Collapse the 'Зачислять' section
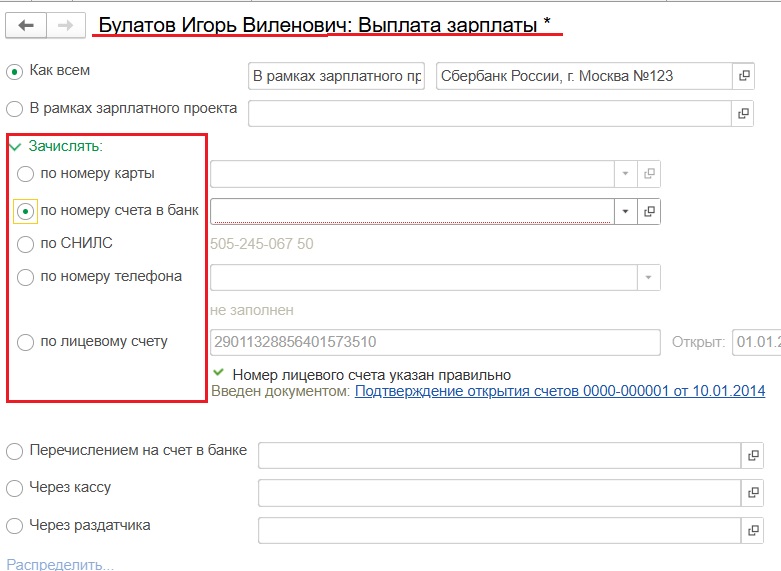This screenshot has height=571, width=781. pyautogui.click(x=15, y=146)
